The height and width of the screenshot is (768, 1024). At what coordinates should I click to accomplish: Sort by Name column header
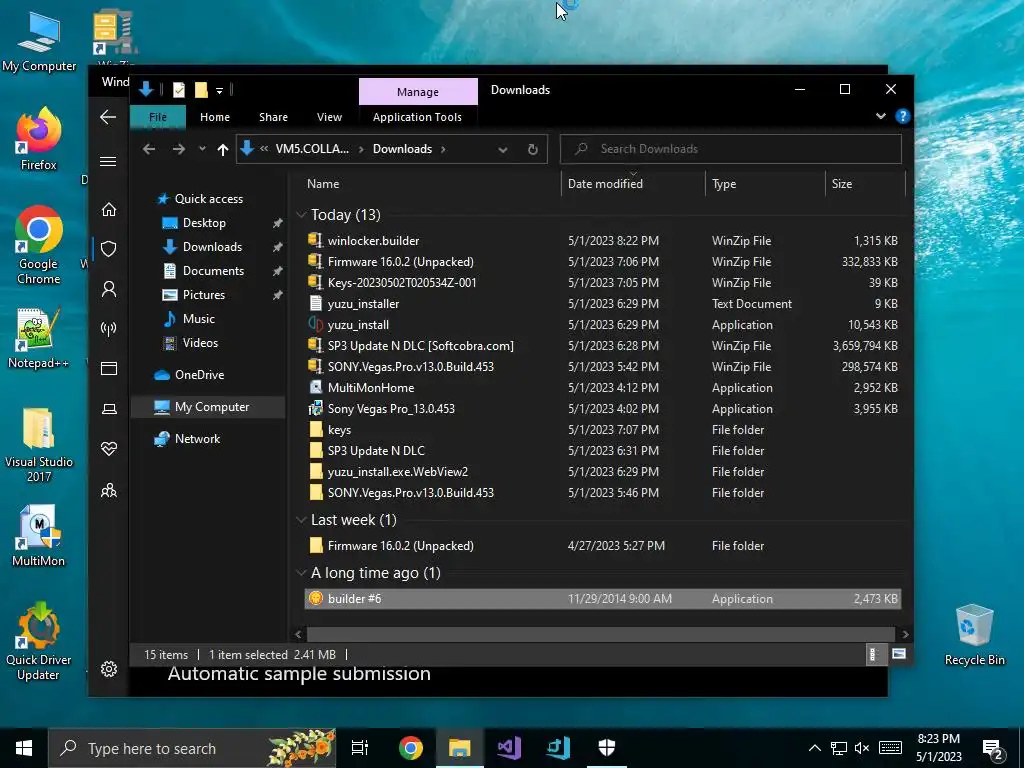(431, 184)
